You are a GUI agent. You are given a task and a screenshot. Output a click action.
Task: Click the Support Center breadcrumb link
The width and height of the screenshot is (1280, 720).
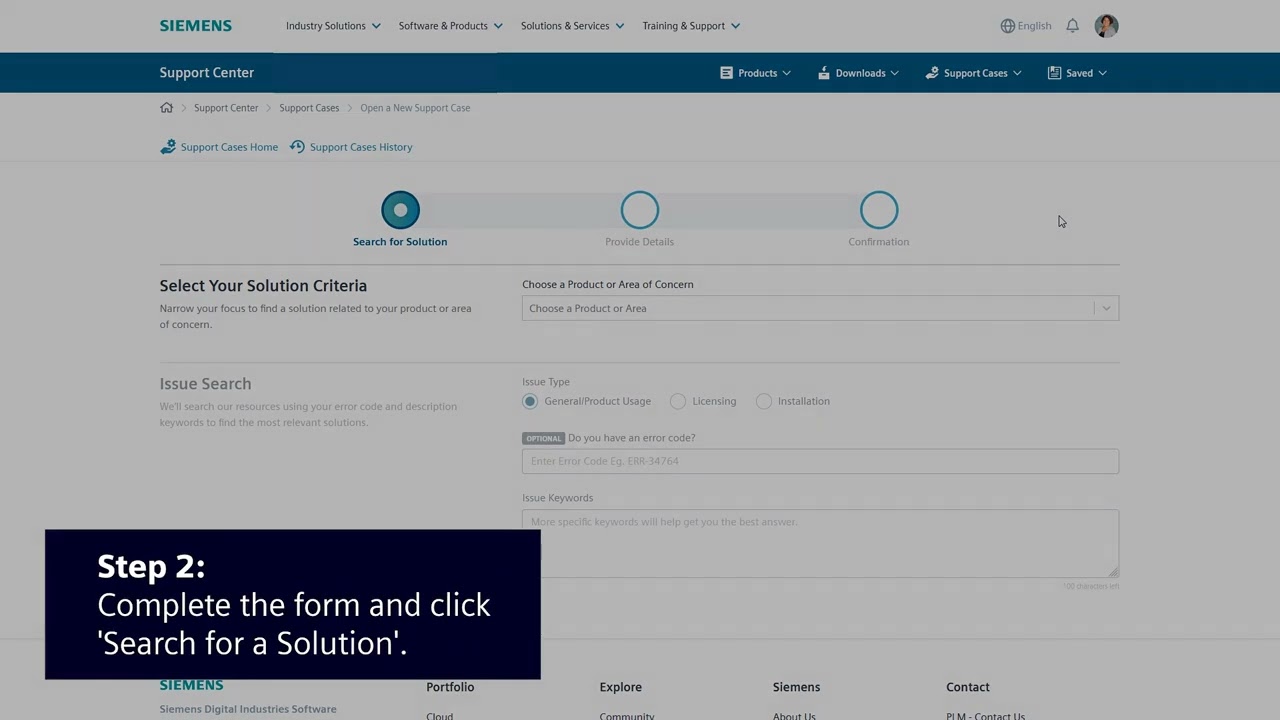click(226, 108)
